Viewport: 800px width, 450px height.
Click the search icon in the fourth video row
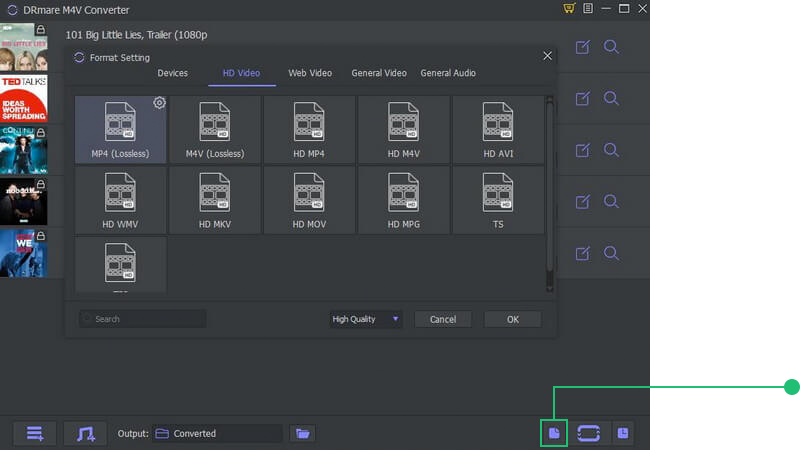[x=611, y=202]
